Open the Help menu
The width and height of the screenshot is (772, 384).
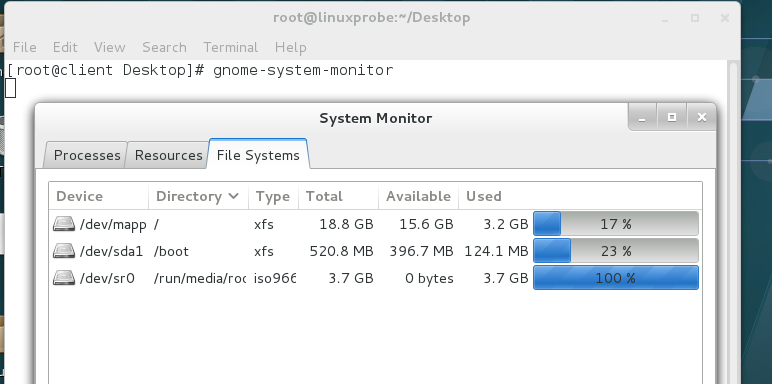point(290,47)
